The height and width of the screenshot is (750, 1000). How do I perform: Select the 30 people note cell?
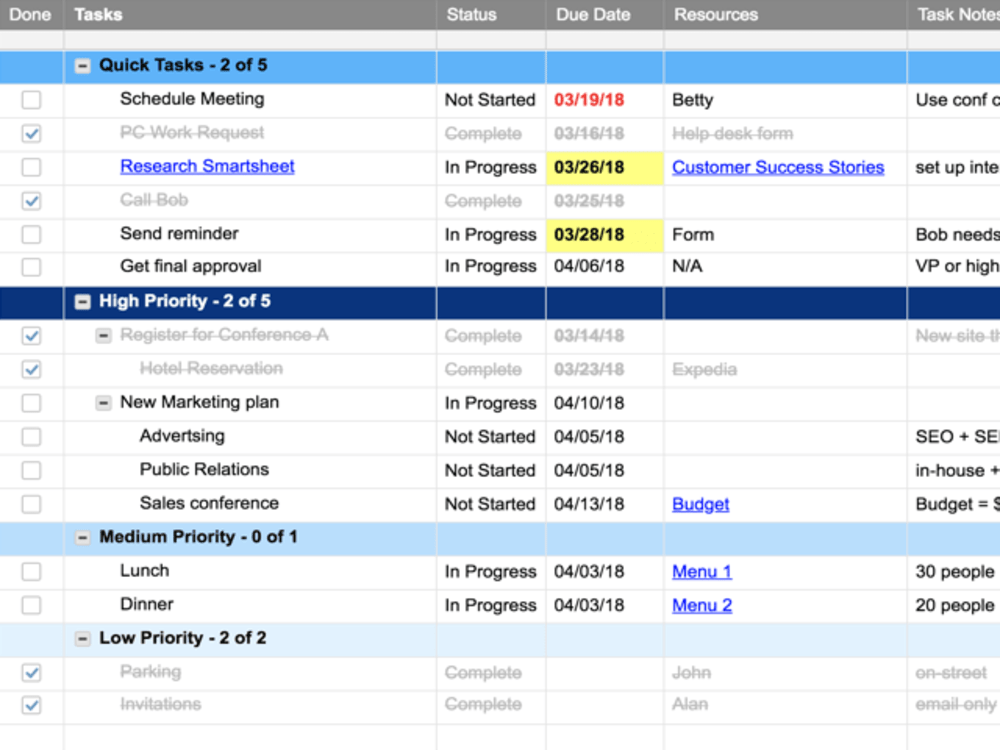point(954,572)
